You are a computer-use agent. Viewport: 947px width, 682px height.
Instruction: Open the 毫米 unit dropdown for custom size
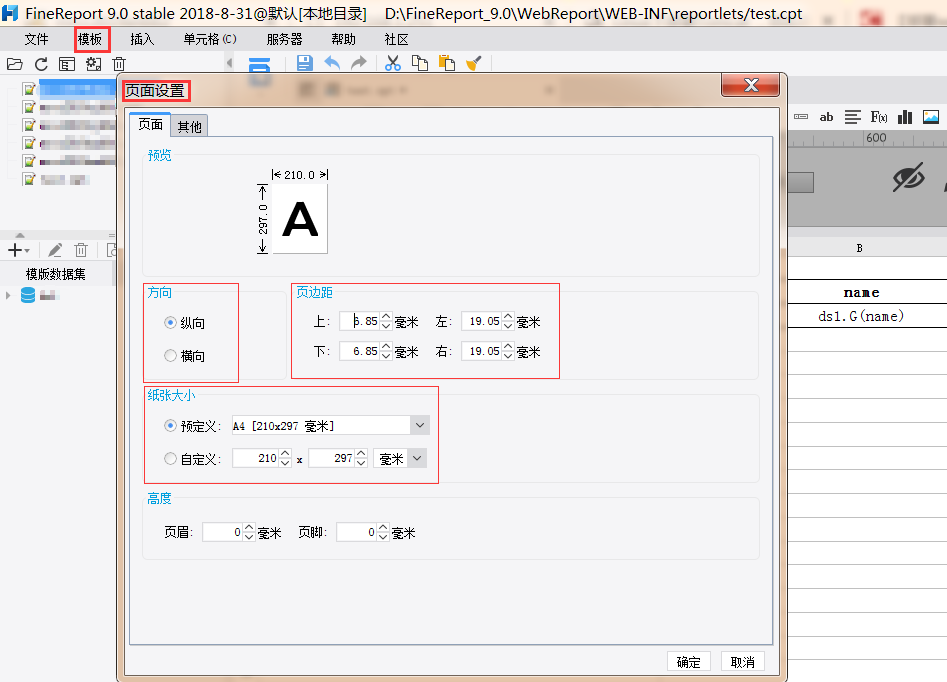click(417, 458)
